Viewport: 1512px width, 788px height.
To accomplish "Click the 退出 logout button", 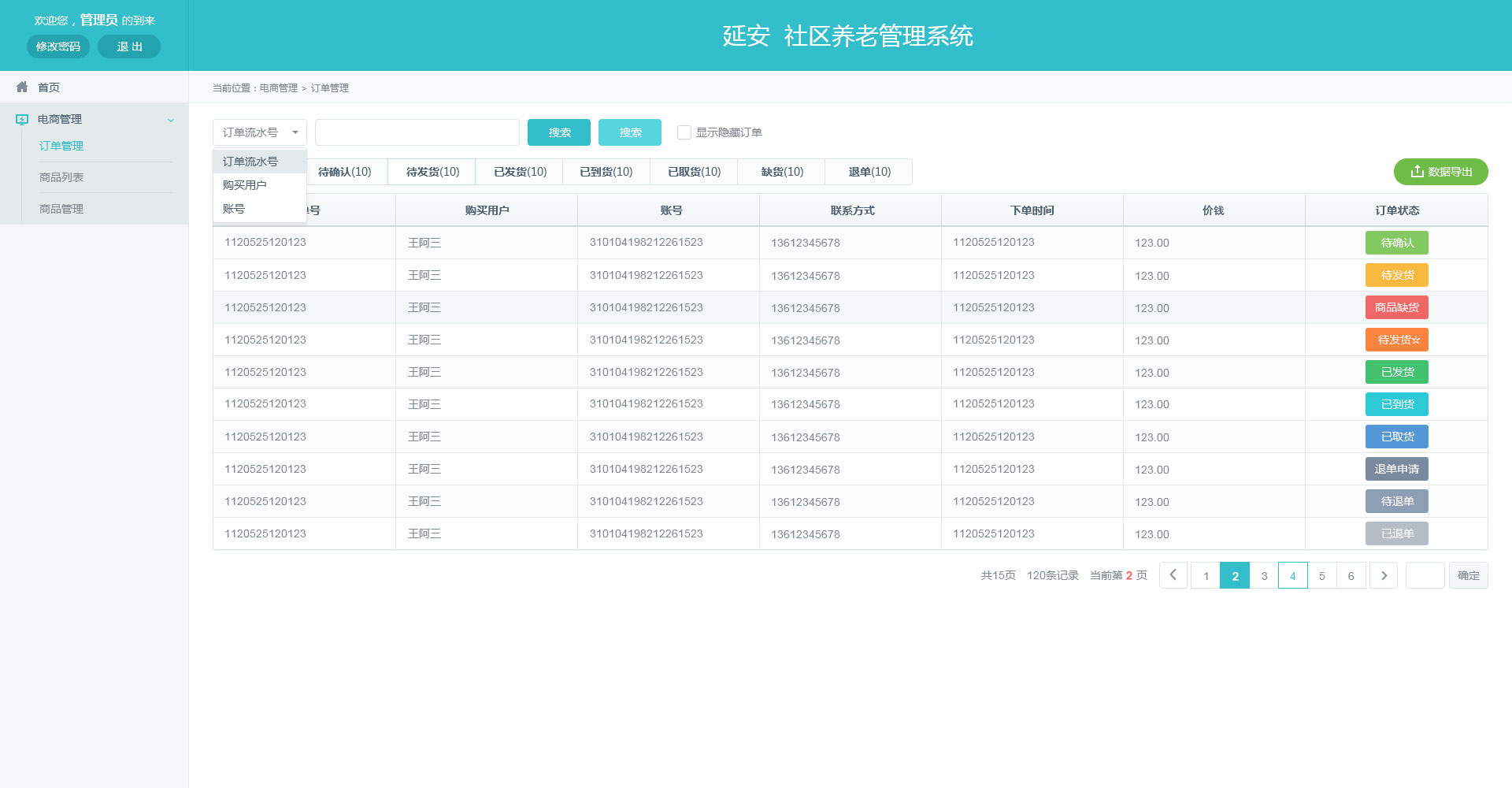I will [x=129, y=46].
